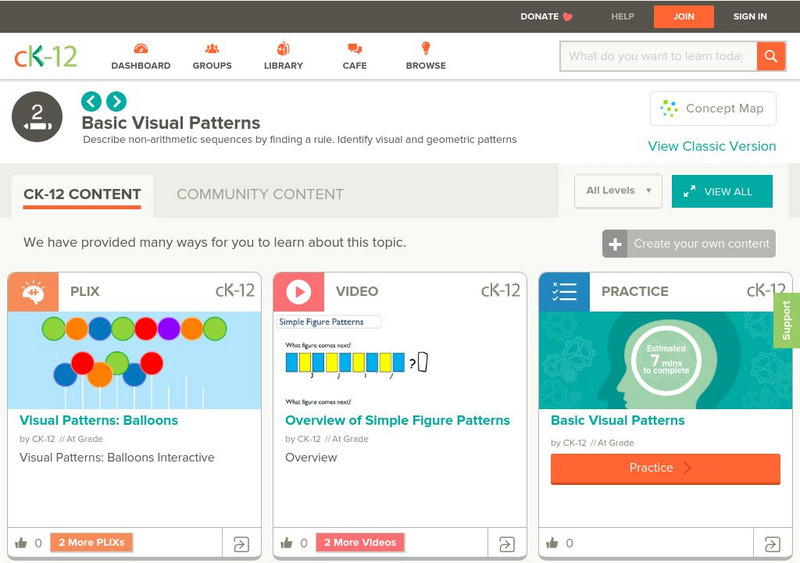Click the Simple Figure Patterns video thumbnail

399,360
